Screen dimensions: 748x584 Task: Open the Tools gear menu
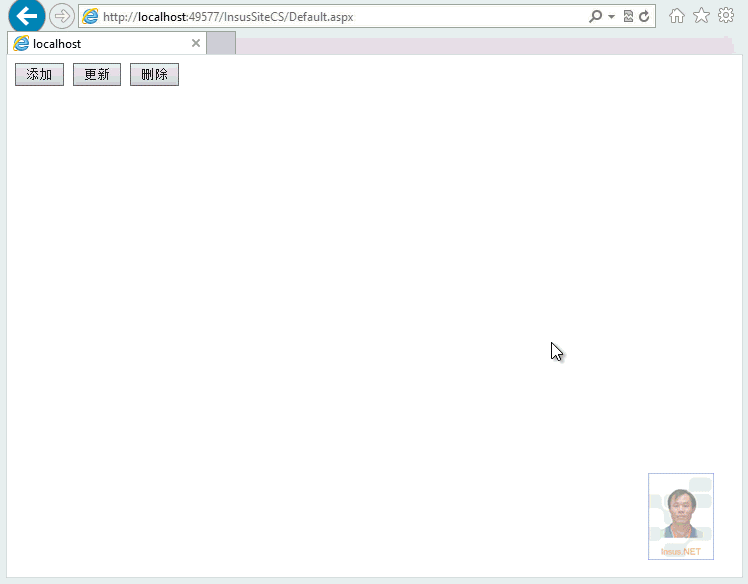(726, 16)
